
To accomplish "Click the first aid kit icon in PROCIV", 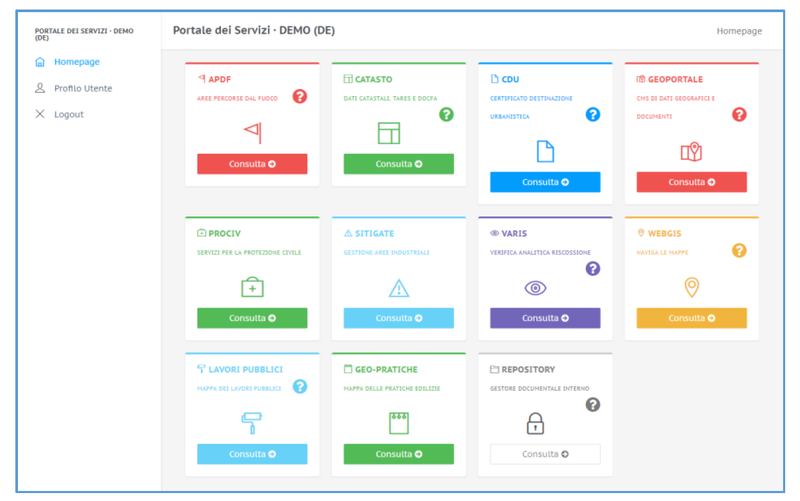I will tap(252, 287).
